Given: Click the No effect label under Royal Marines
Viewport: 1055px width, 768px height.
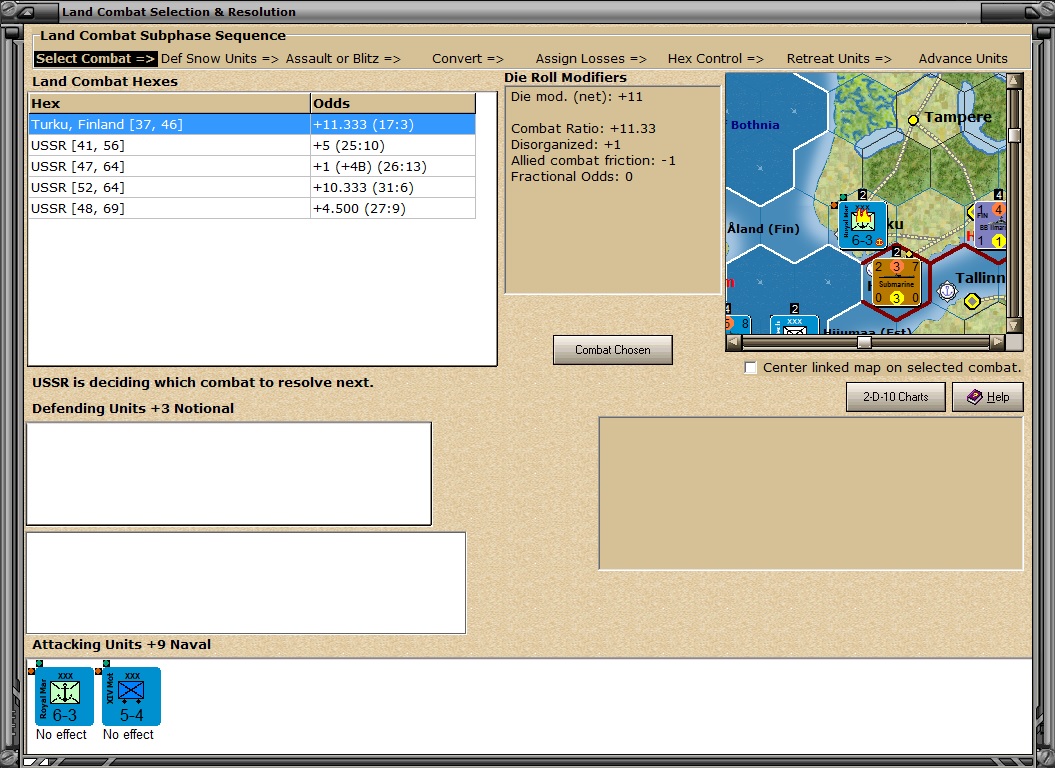Looking at the screenshot, I should [x=61, y=734].
